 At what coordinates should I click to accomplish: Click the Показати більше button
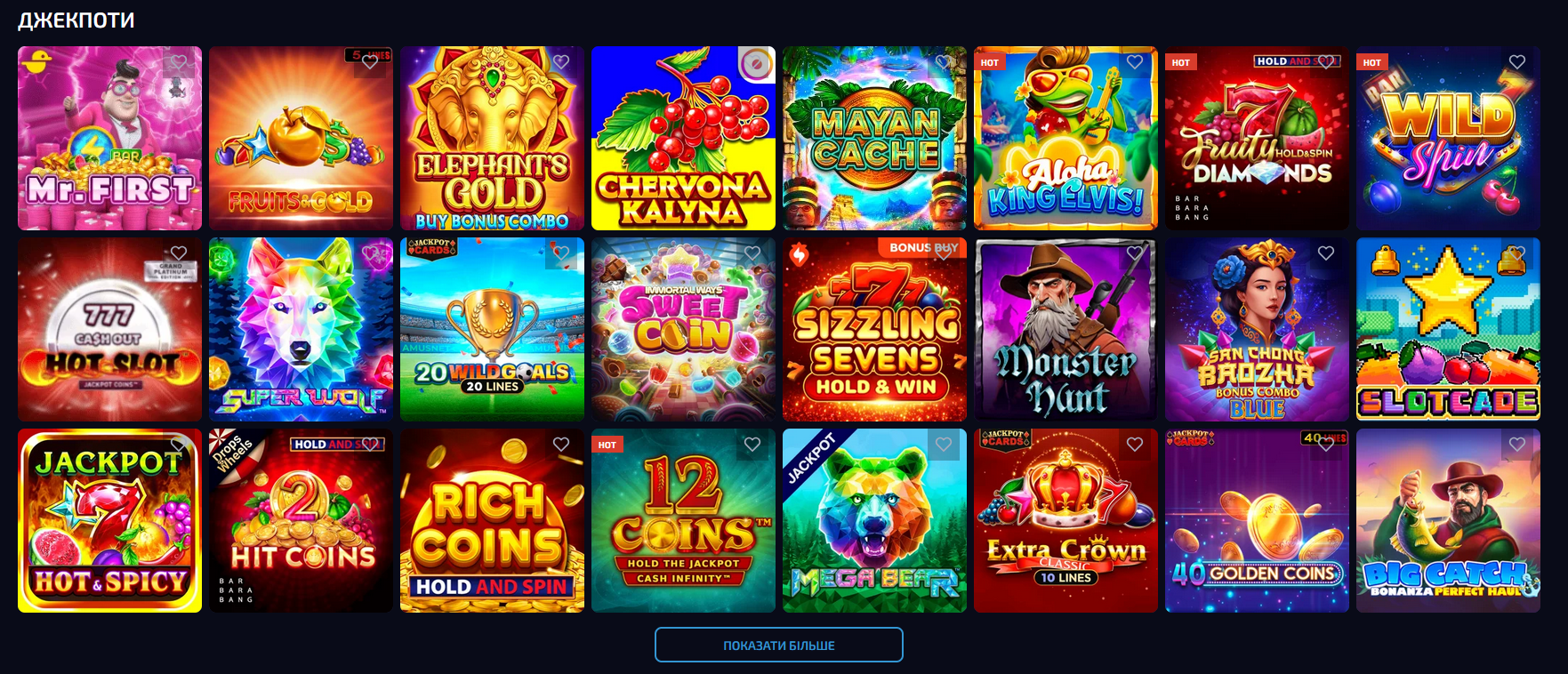click(x=779, y=645)
